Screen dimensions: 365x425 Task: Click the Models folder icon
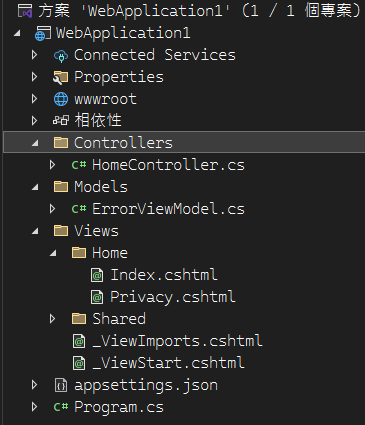pyautogui.click(x=61, y=187)
